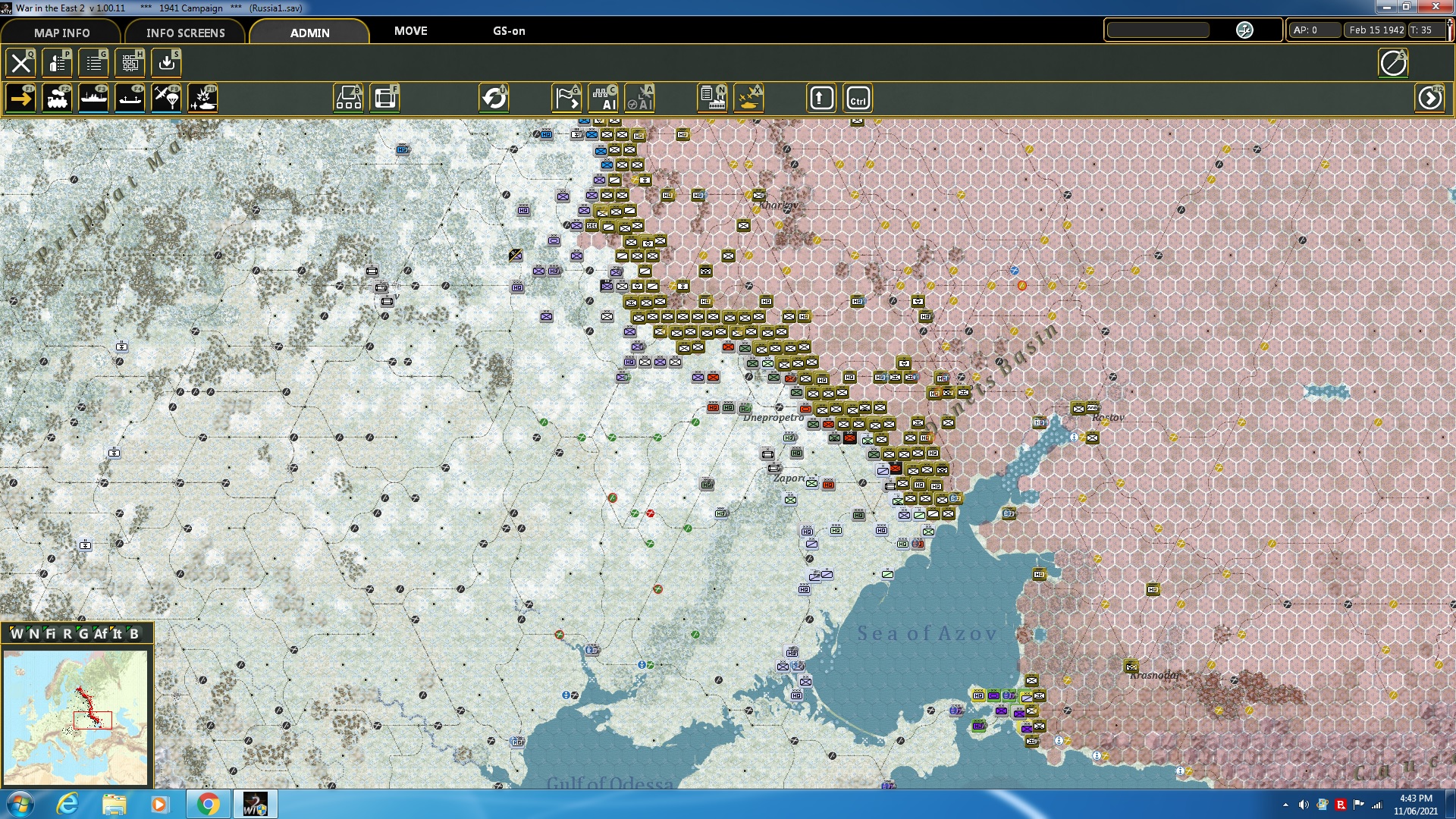
Task: Click the F11 ground attack mode icon
Action: [202, 97]
